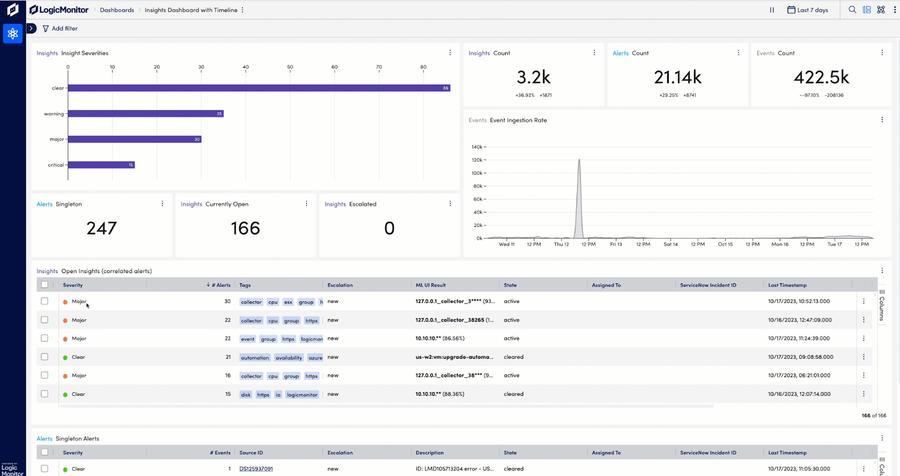Sort Singleton Alerts by # Events column
This screenshot has height=476, width=900.
point(220,452)
